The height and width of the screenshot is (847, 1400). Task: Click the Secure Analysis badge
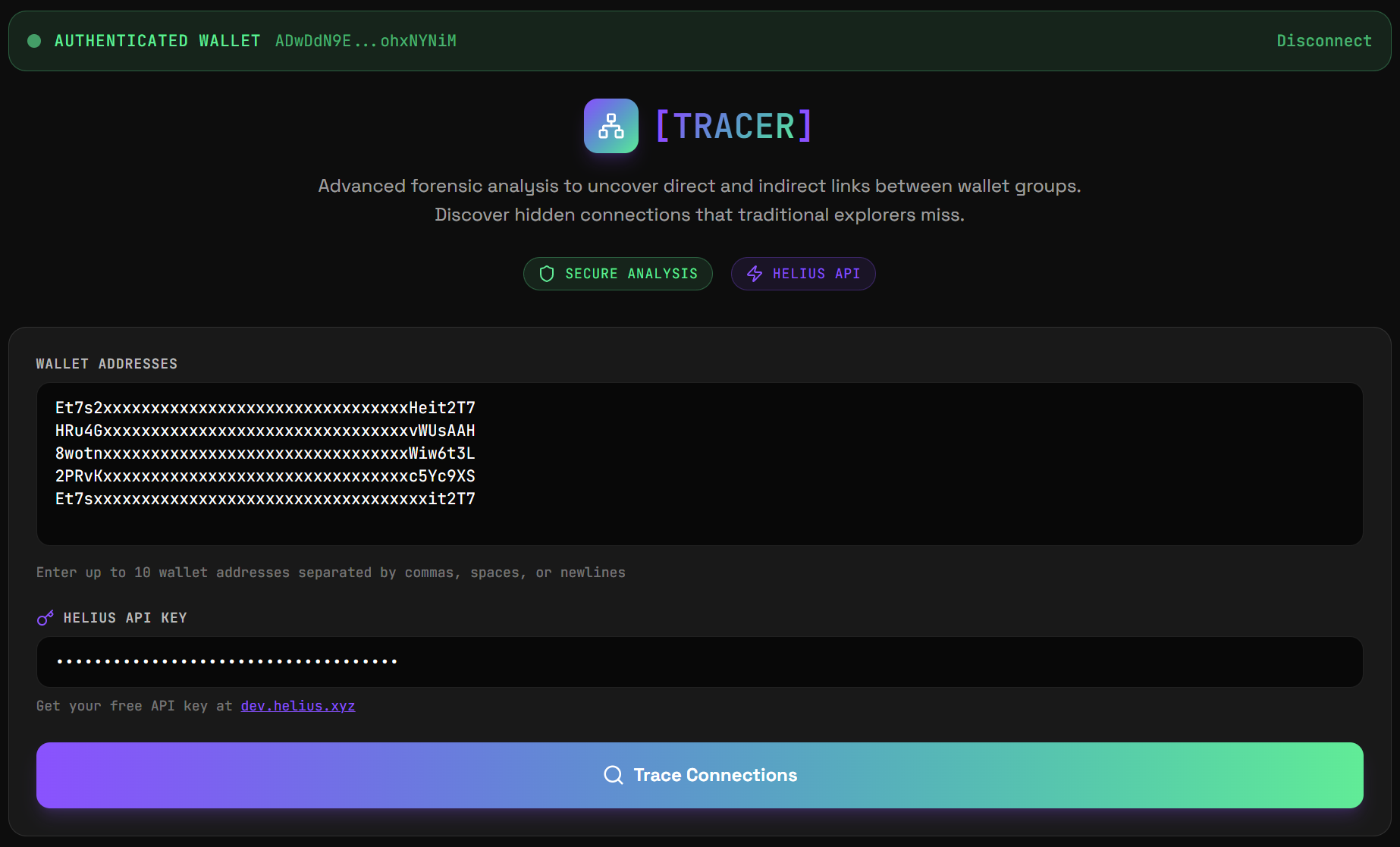[617, 274]
